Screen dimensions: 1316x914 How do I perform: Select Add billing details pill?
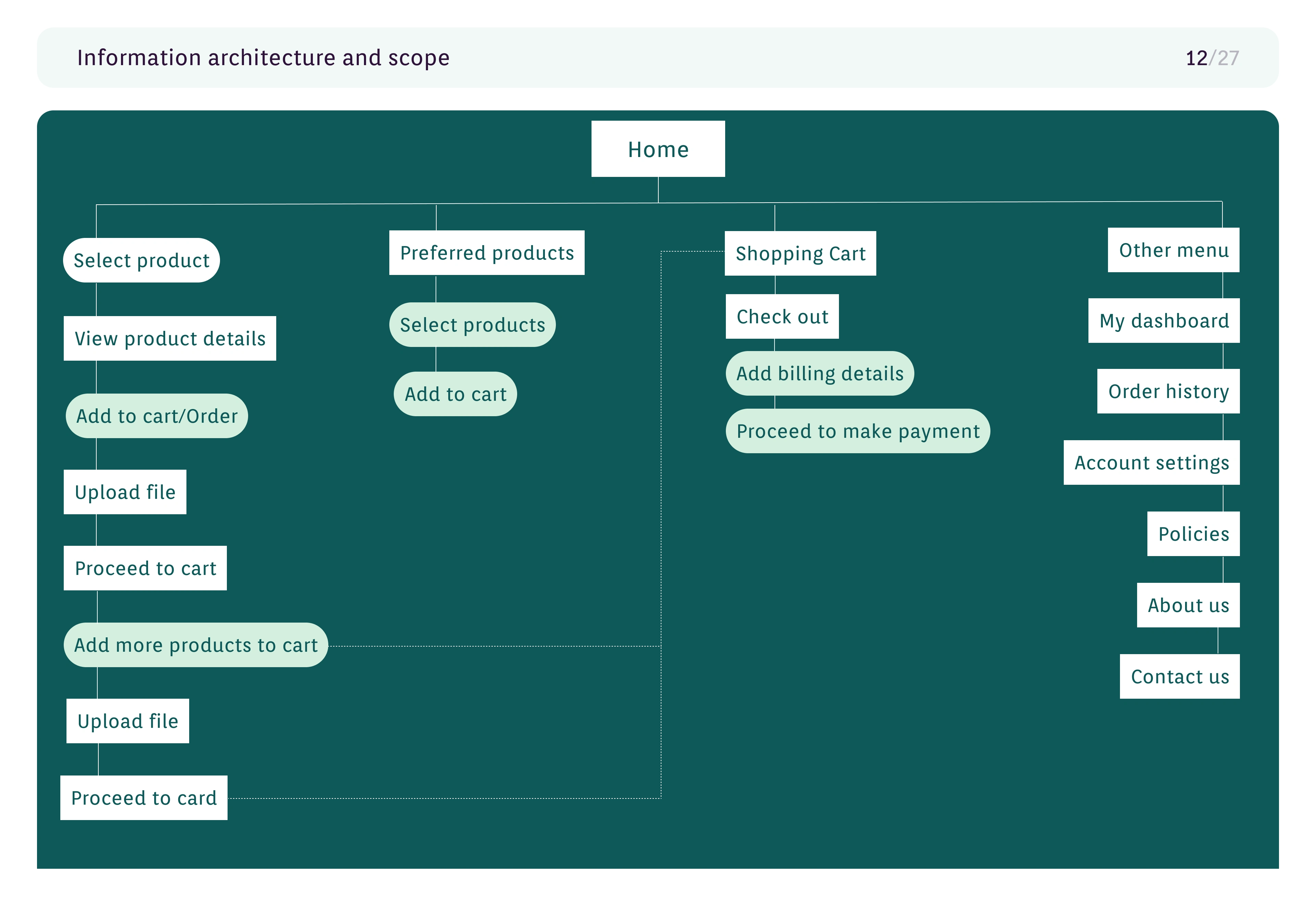tap(819, 373)
